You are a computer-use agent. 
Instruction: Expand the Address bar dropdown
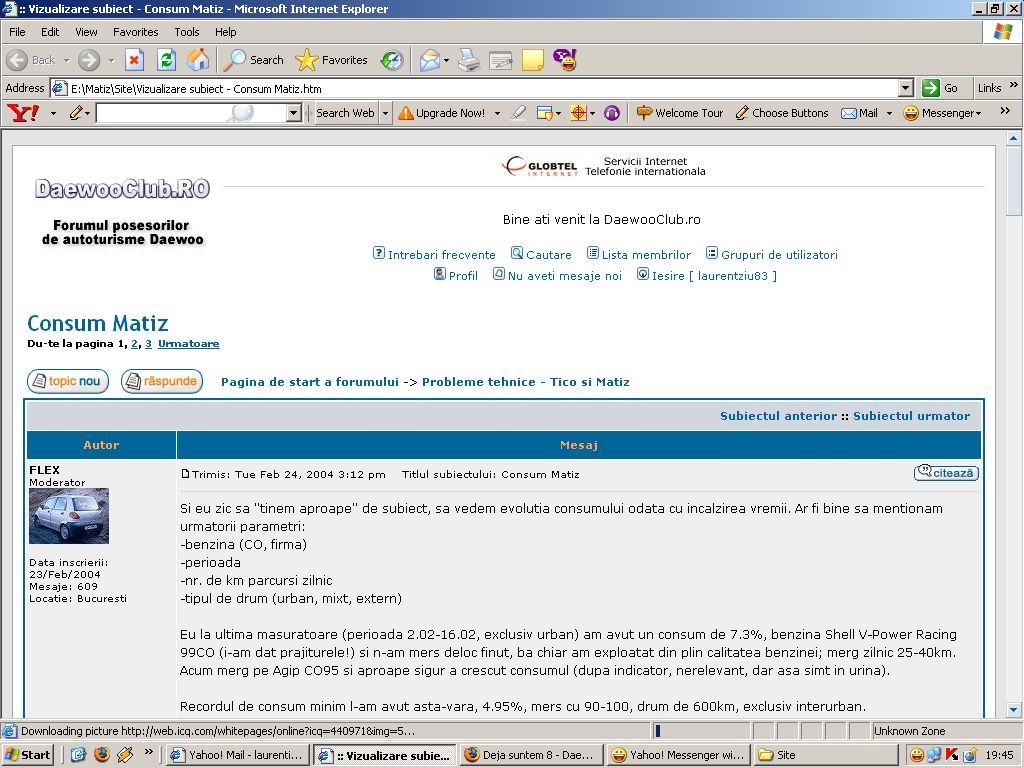(906, 88)
